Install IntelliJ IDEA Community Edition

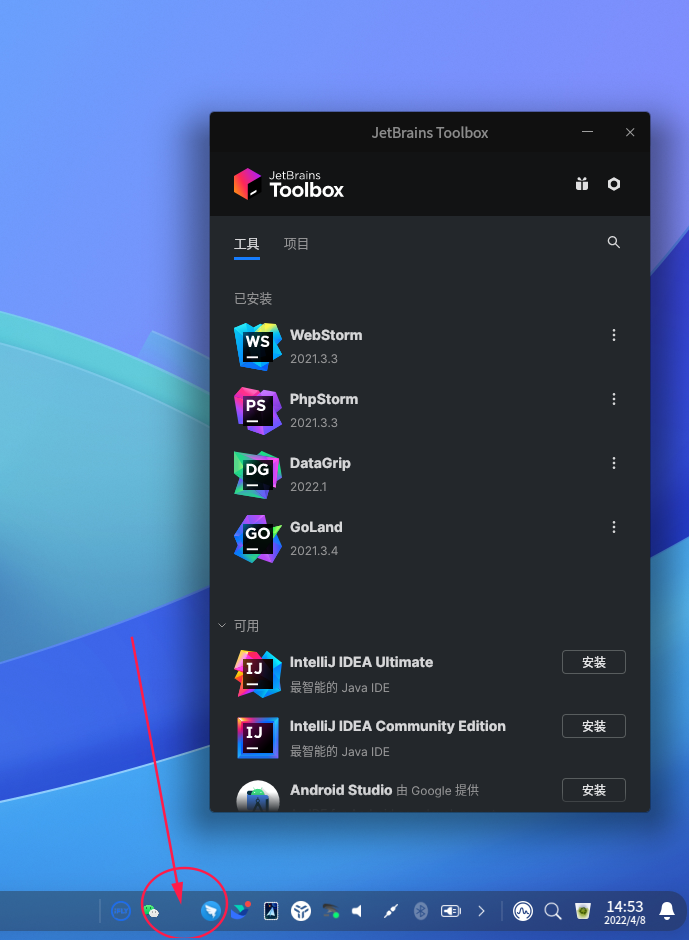point(594,726)
